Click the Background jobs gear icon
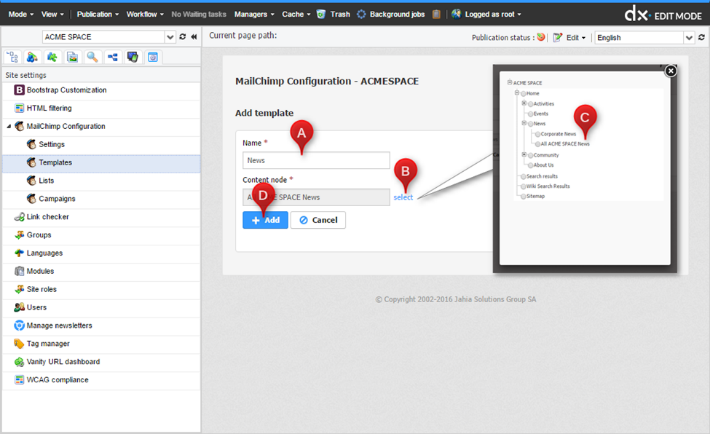Image resolution: width=710 pixels, height=434 pixels. pos(361,14)
